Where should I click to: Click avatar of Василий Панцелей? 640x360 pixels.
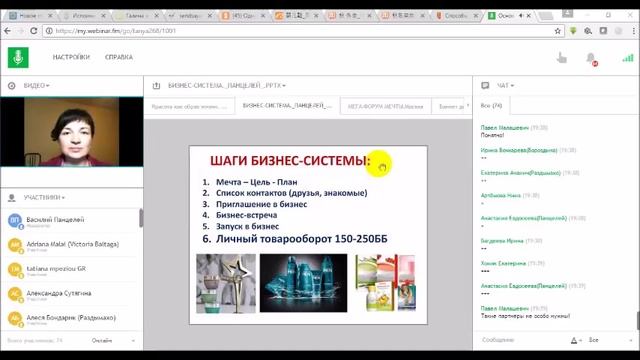point(15,221)
